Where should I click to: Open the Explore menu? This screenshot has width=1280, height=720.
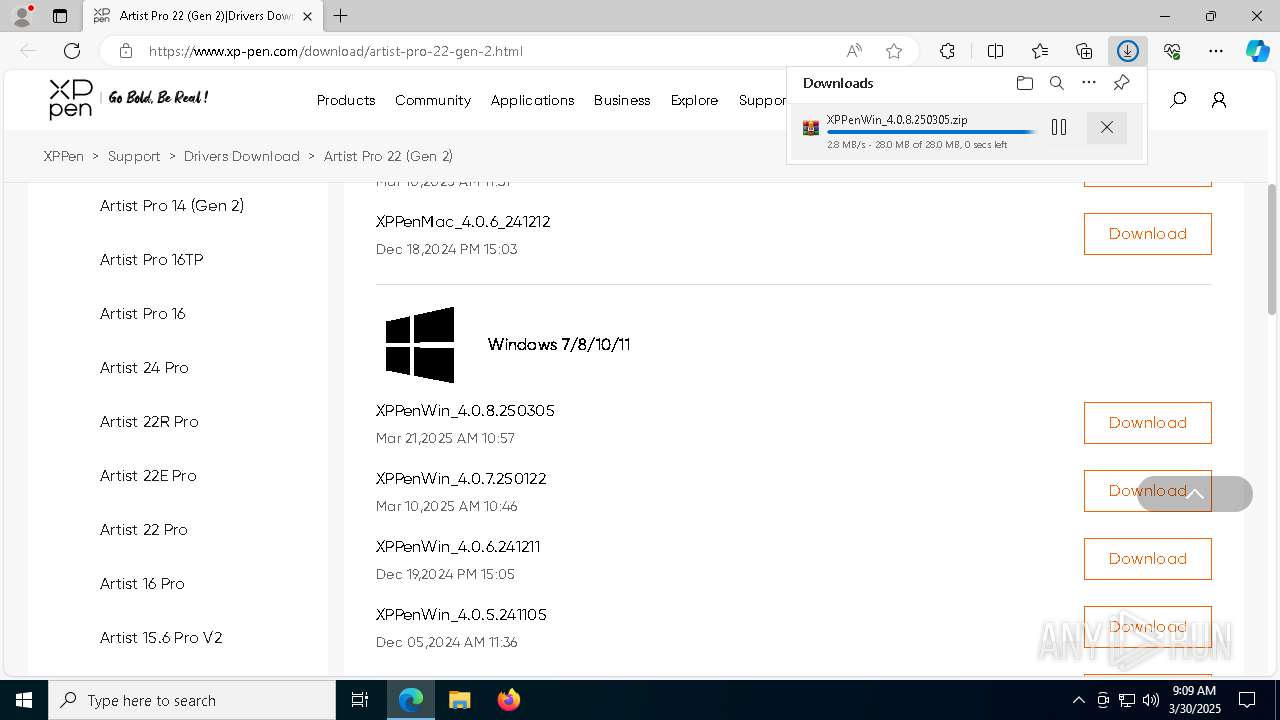tap(694, 100)
